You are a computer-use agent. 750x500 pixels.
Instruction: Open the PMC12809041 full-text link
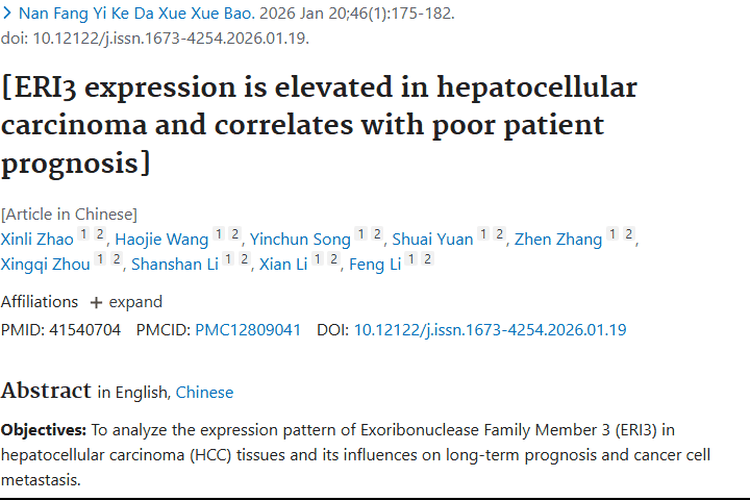click(248, 330)
